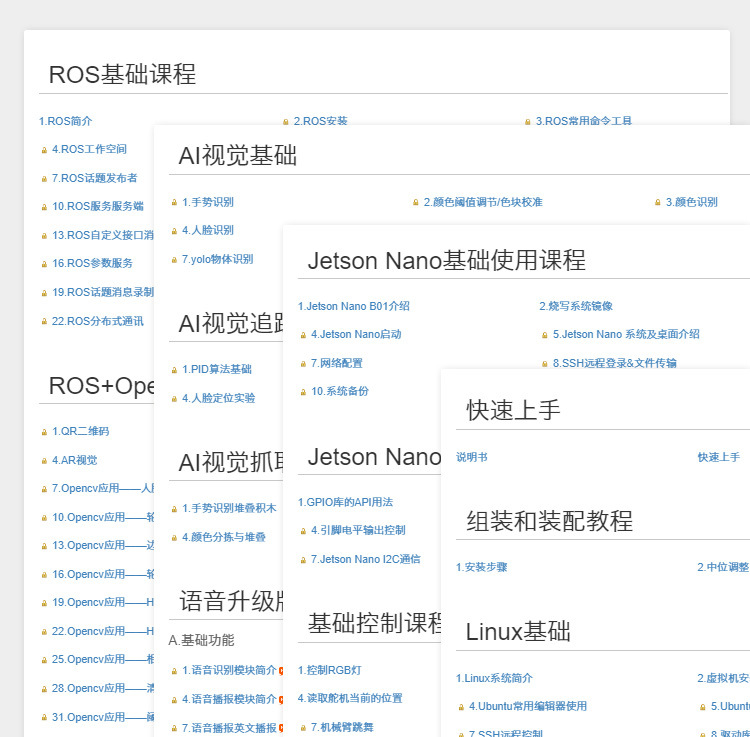The image size is (750, 737).
Task: Click the lock icon next to 4.AR视觉
Action: pos(44,461)
